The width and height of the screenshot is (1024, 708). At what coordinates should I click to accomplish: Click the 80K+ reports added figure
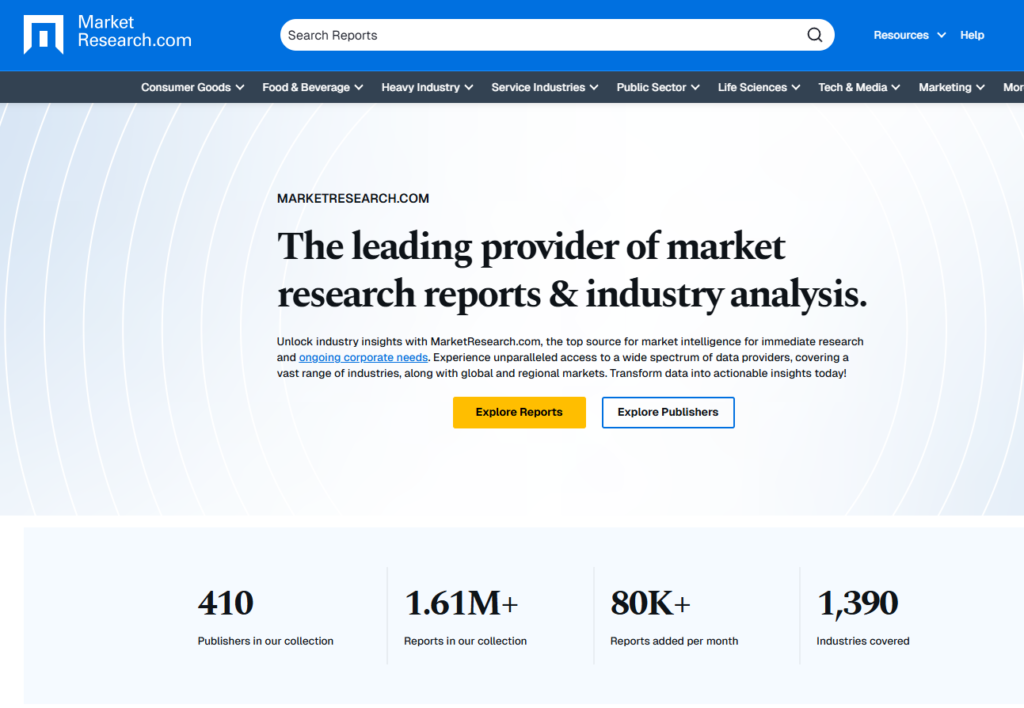coord(651,603)
